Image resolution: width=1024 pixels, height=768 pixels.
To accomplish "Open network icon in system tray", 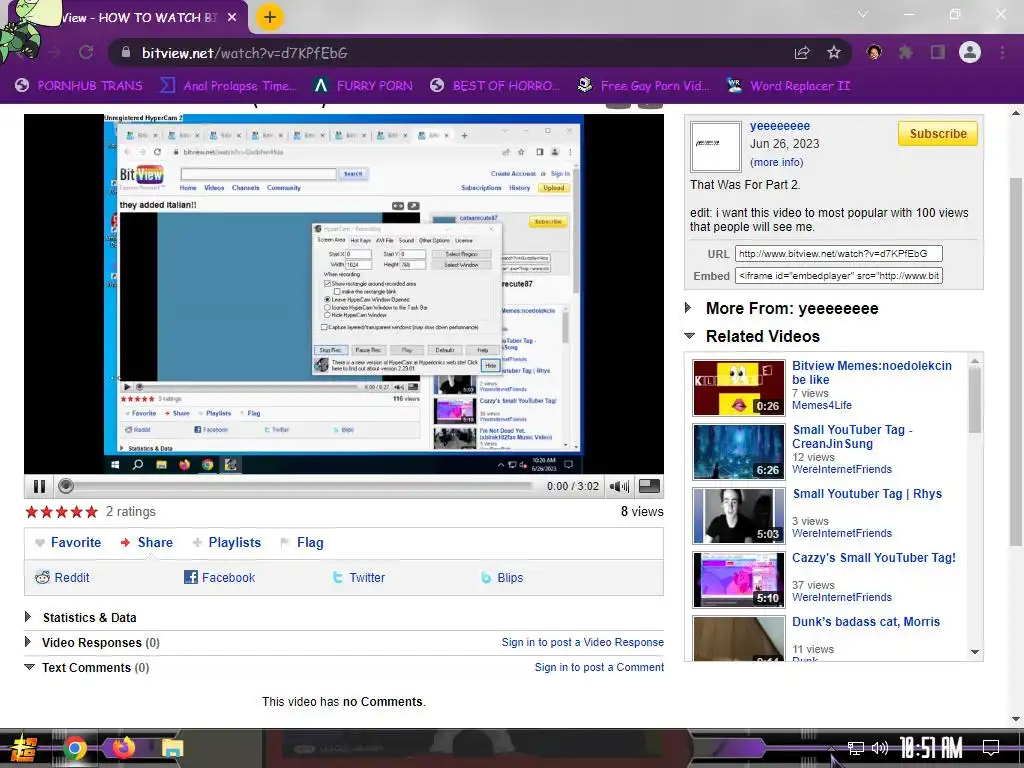I will [x=856, y=748].
